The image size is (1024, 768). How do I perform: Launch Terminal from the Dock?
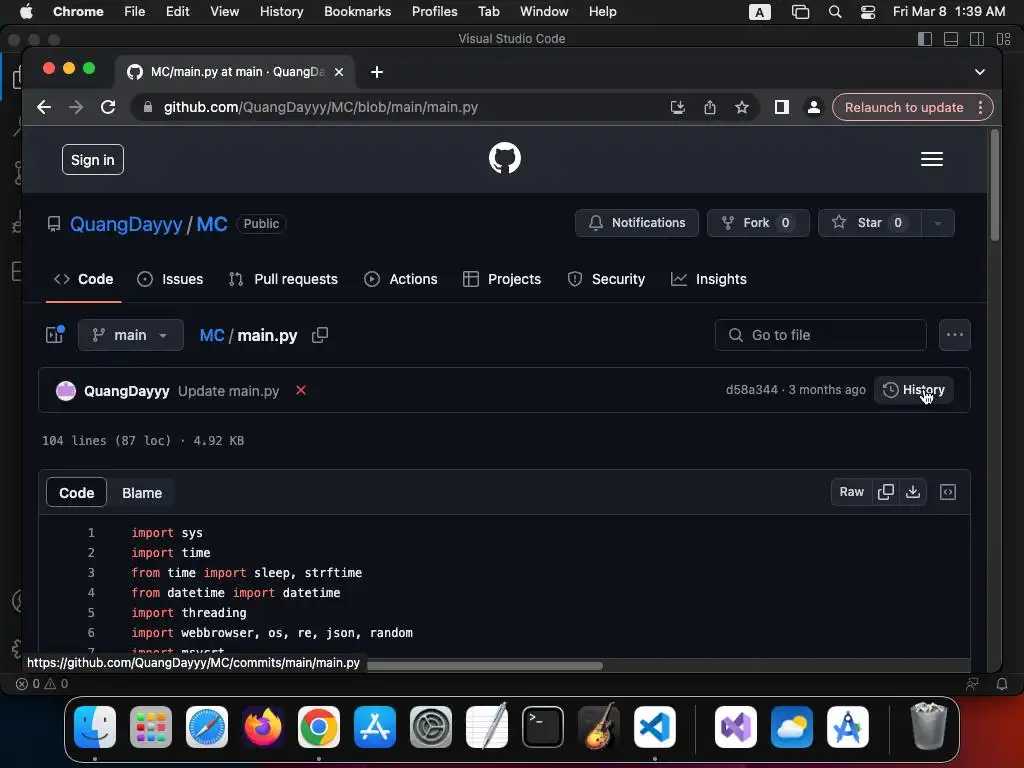click(543, 727)
